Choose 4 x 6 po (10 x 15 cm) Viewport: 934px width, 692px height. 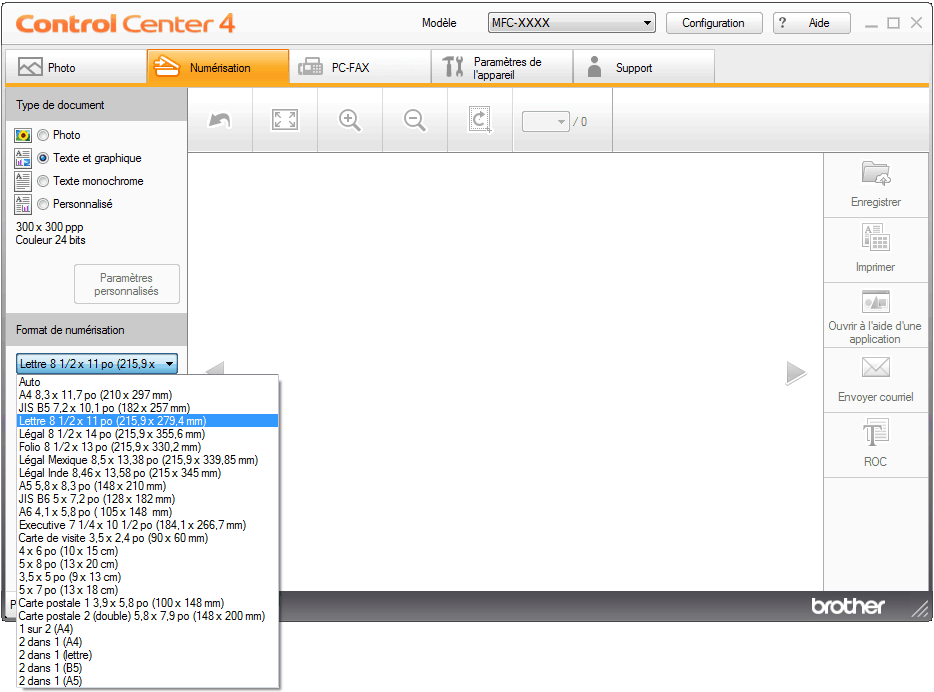tap(148, 551)
